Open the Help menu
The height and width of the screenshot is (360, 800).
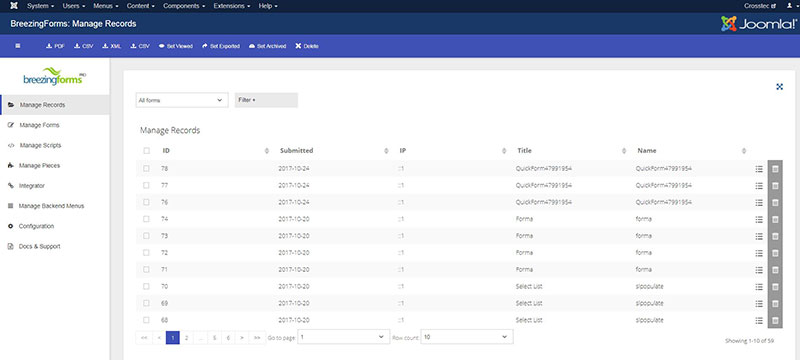268,6
